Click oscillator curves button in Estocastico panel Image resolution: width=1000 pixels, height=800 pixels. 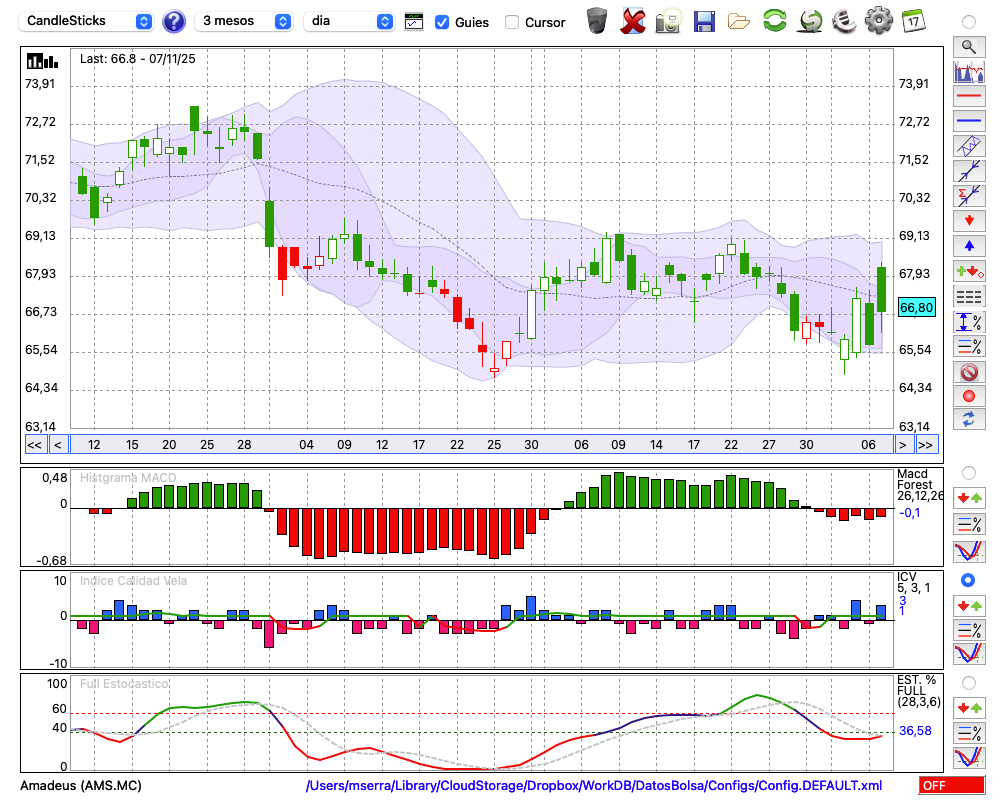point(969,757)
